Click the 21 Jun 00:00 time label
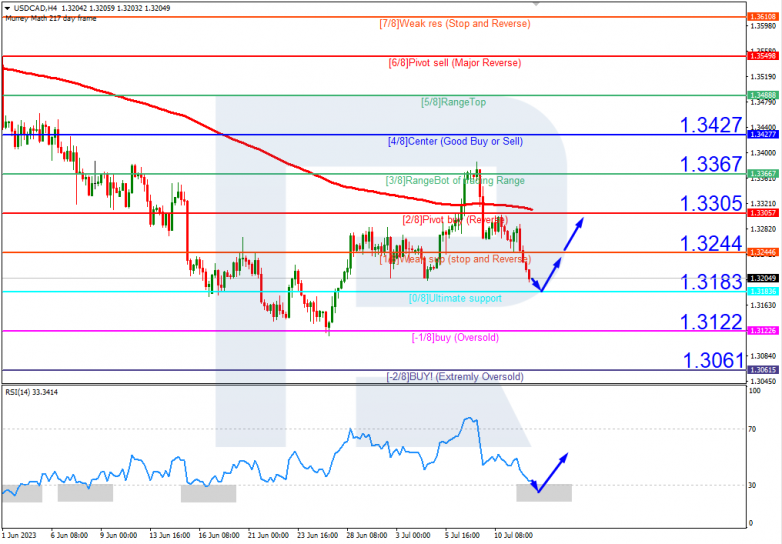The height and width of the screenshot is (544, 782). (x=268, y=536)
